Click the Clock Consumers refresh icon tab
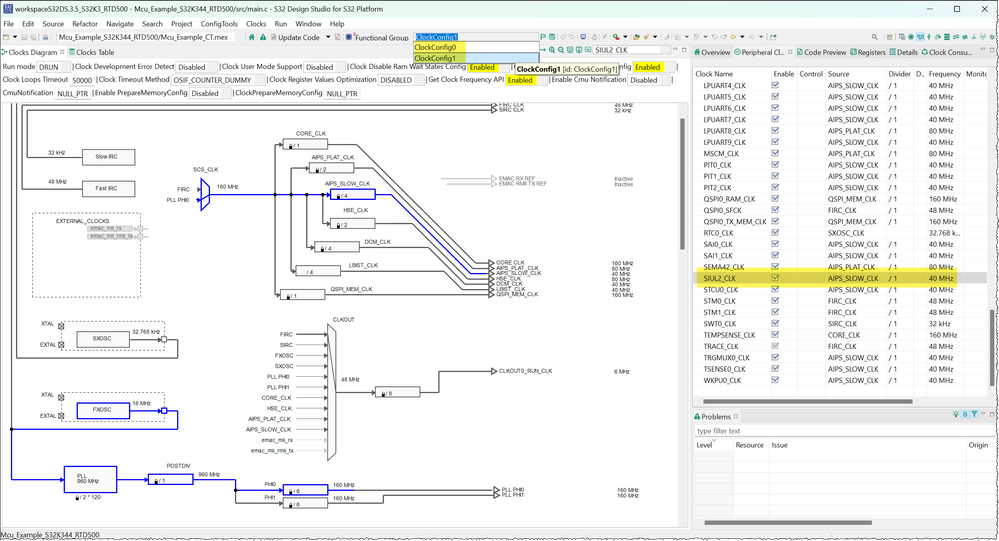 click(x=925, y=52)
